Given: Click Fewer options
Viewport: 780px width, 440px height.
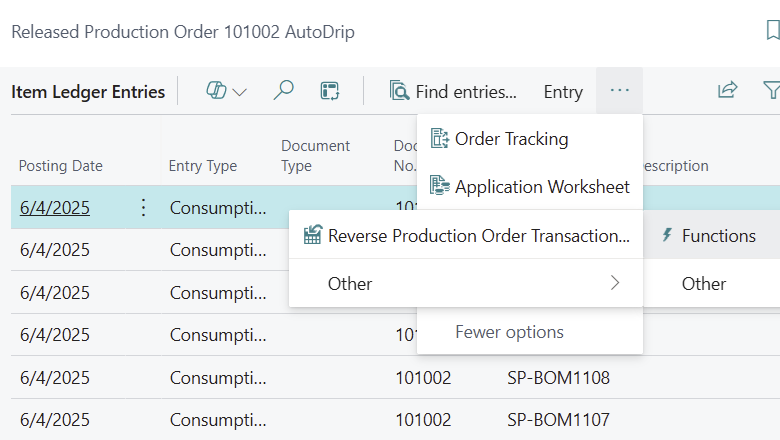Looking at the screenshot, I should tap(509, 332).
